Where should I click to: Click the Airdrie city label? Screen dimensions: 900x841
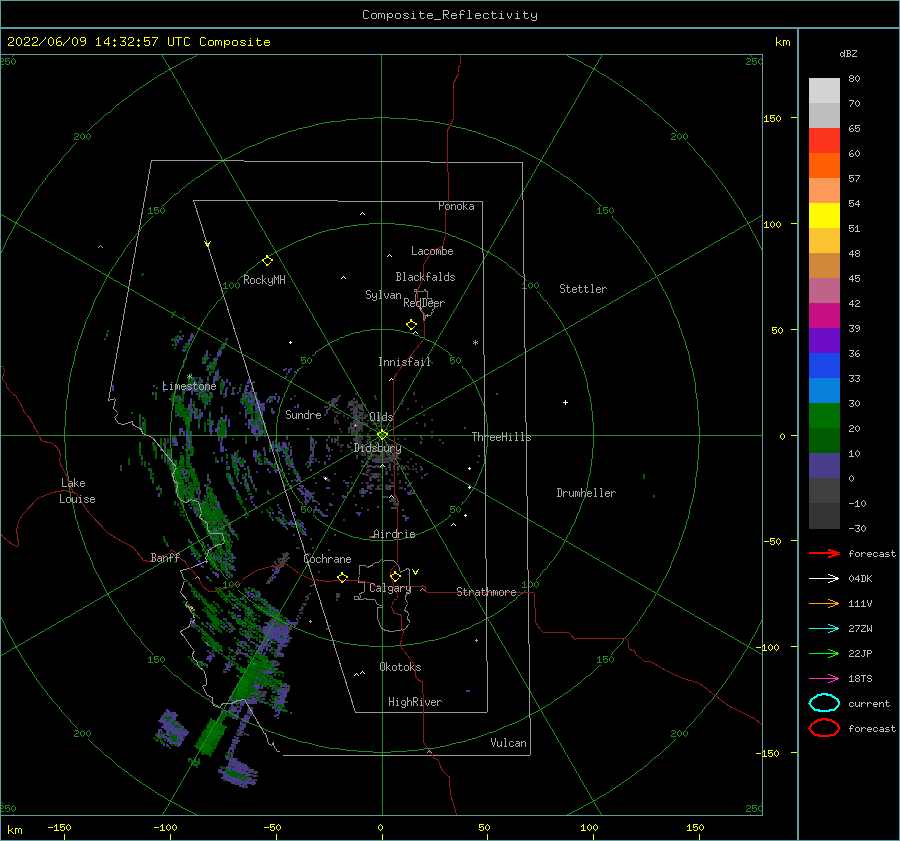point(394,534)
